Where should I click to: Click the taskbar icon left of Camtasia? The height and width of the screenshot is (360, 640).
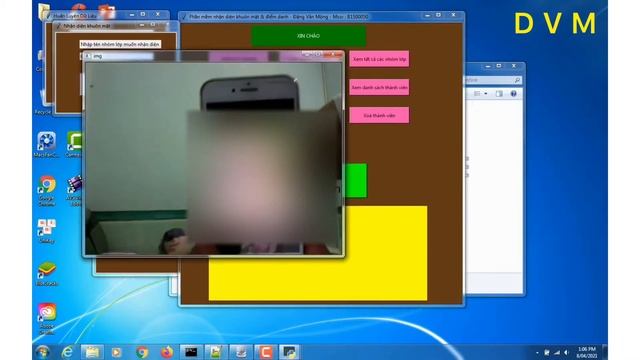click(x=241, y=352)
